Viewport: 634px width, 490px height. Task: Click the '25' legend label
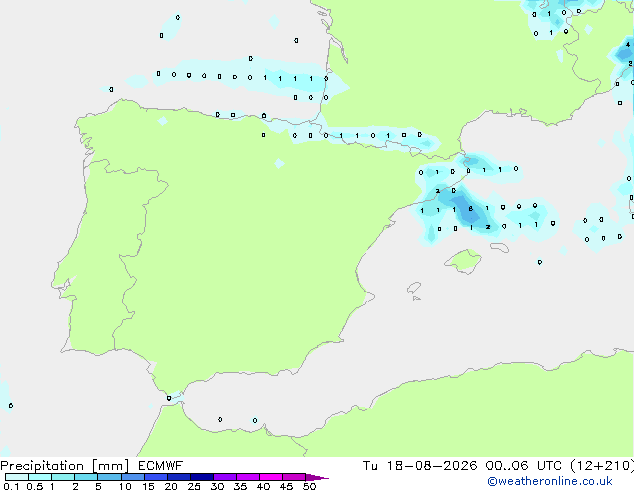pyautogui.click(x=194, y=486)
